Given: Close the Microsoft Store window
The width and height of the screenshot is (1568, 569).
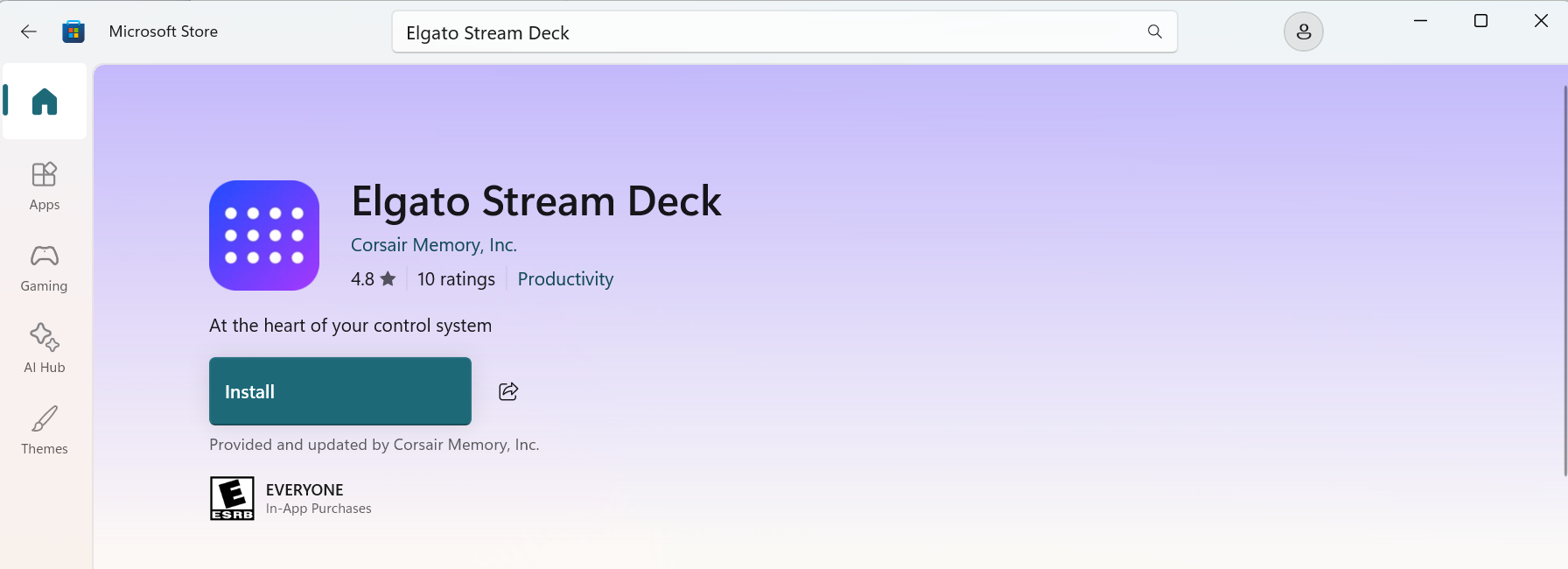Looking at the screenshot, I should point(1541,21).
